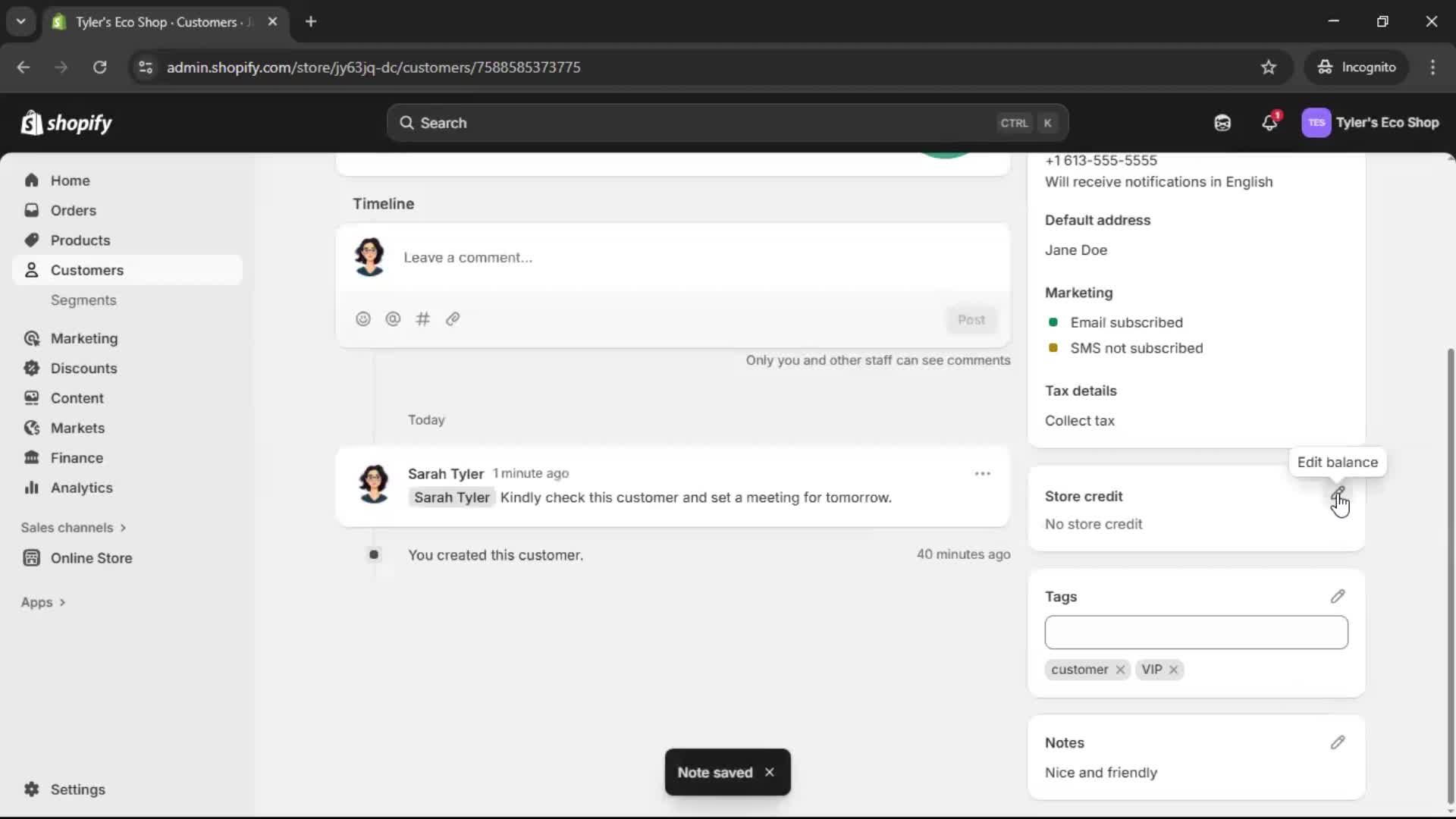Open the emoji picker in the comment box
1456x819 pixels.
(363, 318)
